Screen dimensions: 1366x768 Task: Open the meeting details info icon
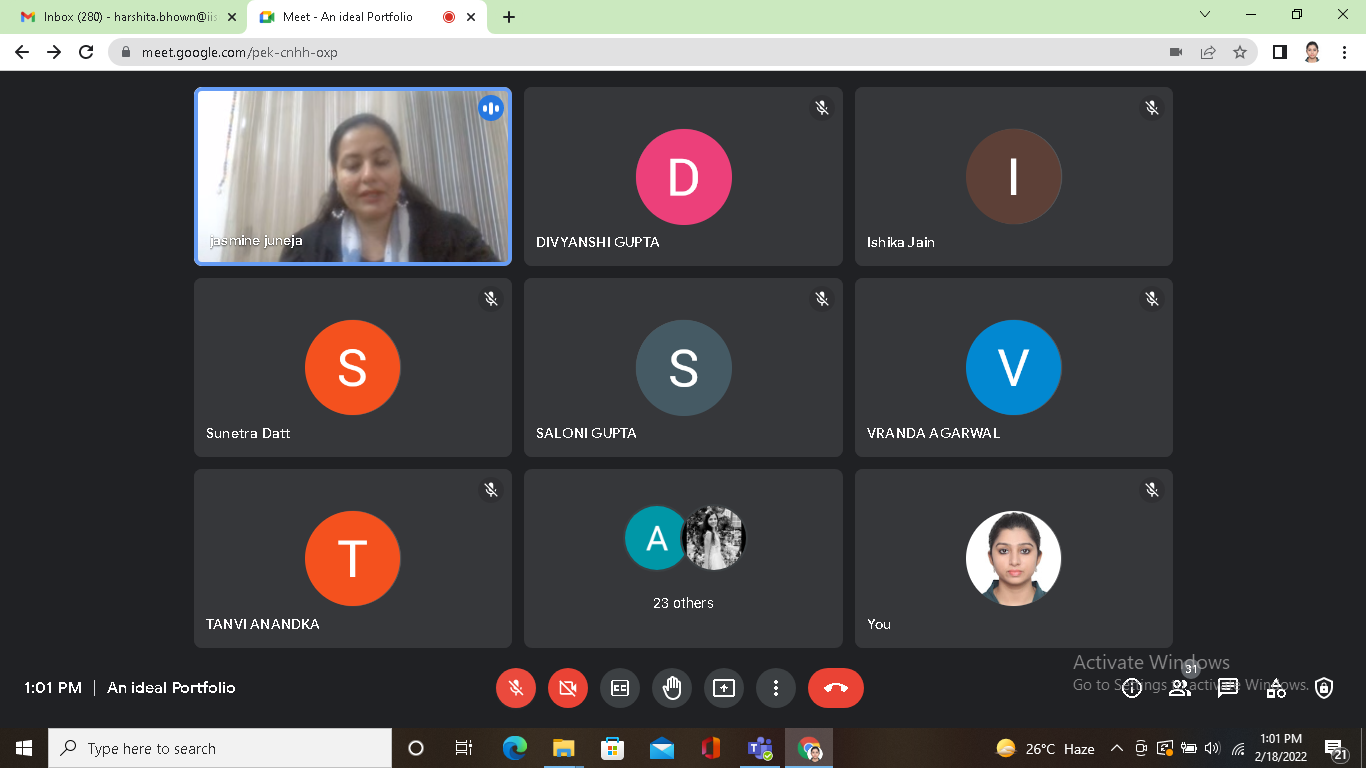1132,688
